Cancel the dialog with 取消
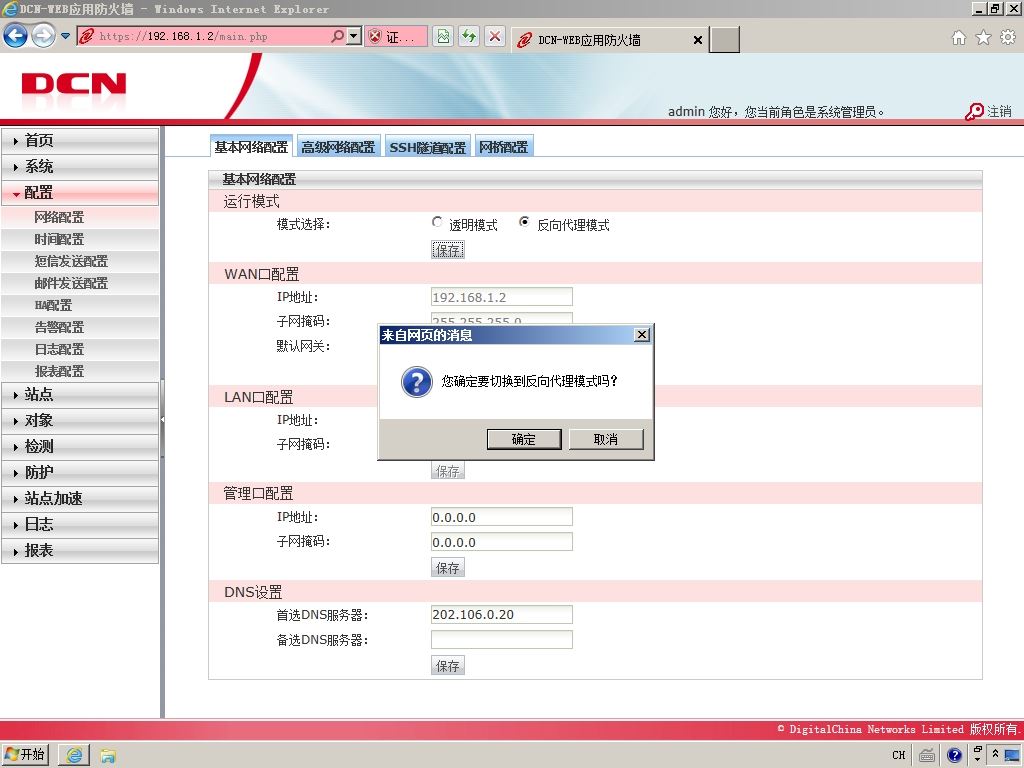Viewport: 1024px width, 768px height. point(606,439)
